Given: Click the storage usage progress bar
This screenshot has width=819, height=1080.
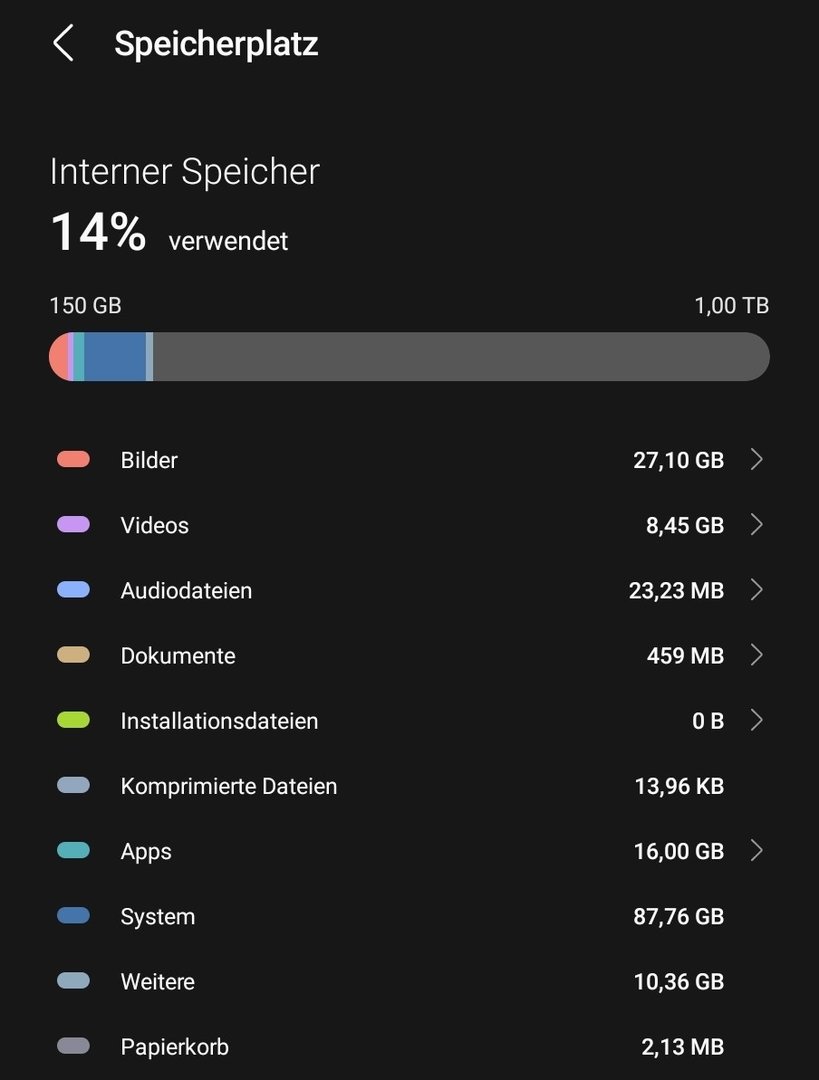Looking at the screenshot, I should point(409,357).
